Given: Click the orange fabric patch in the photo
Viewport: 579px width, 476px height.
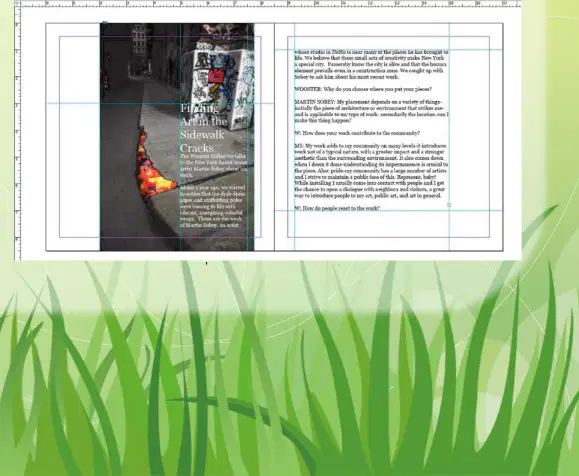Looking at the screenshot, I should [153, 168].
